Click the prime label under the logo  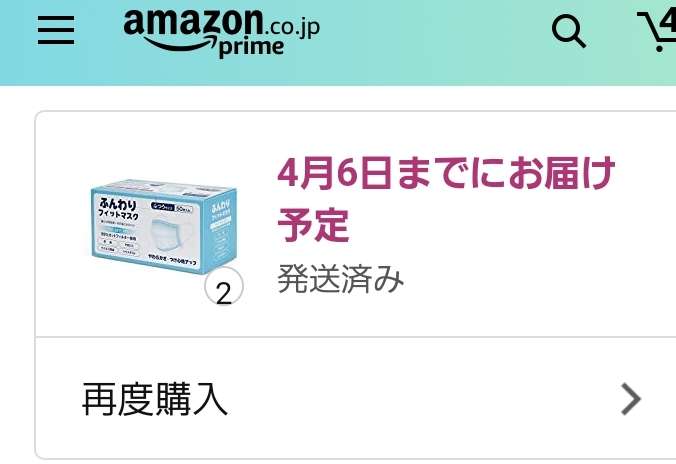(x=252, y=48)
